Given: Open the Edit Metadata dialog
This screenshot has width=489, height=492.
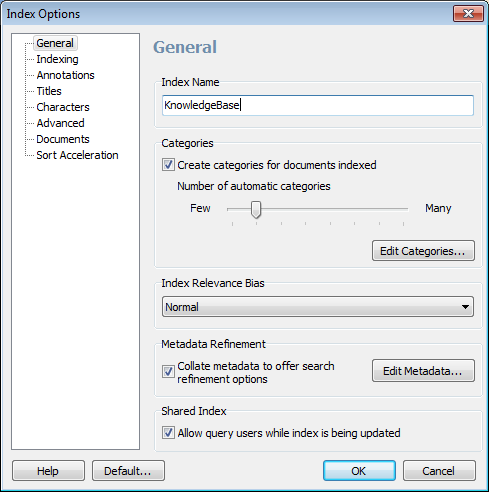Looking at the screenshot, I should click(x=423, y=371).
